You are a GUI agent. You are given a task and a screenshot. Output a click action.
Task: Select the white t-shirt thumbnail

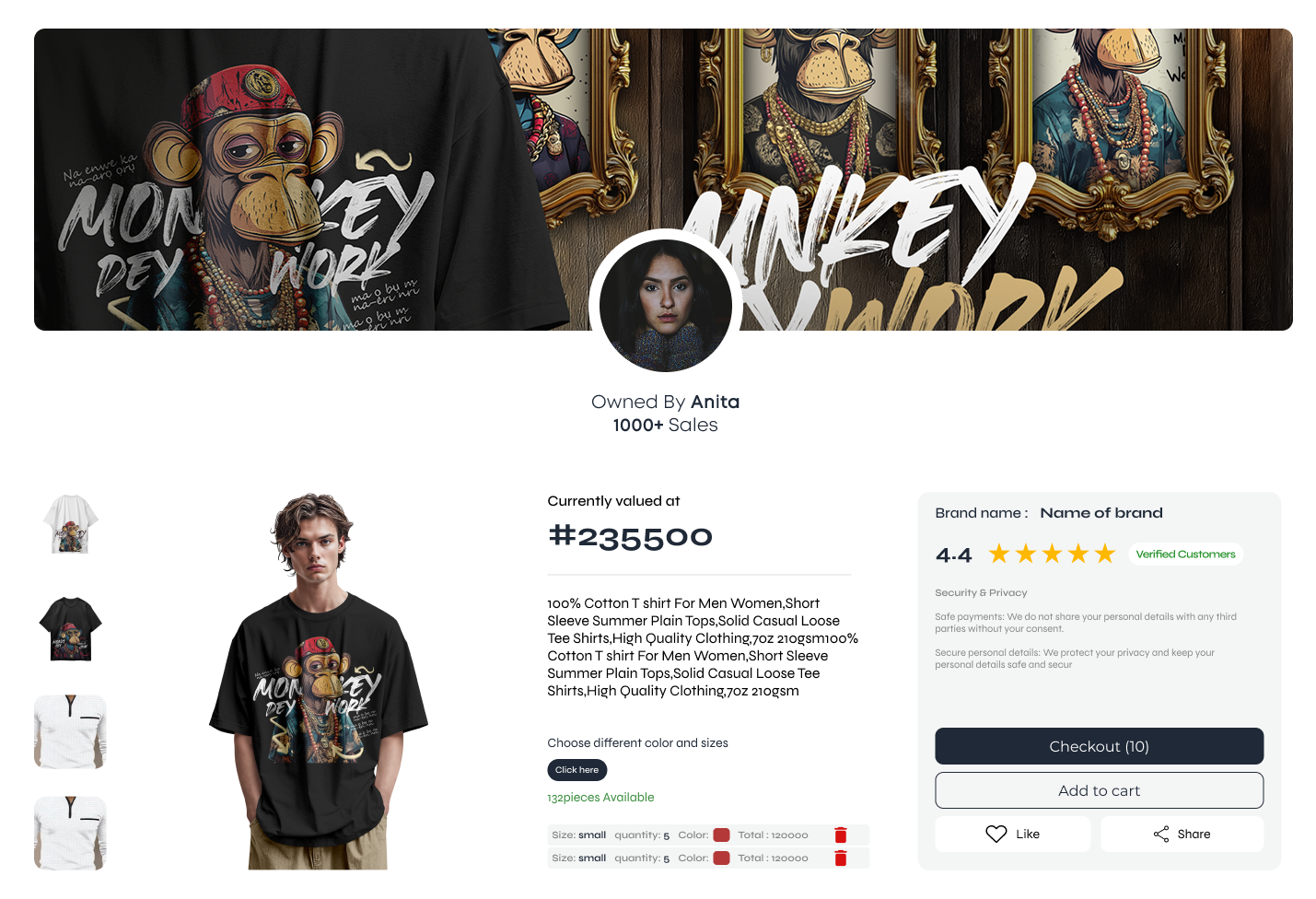coord(71,525)
